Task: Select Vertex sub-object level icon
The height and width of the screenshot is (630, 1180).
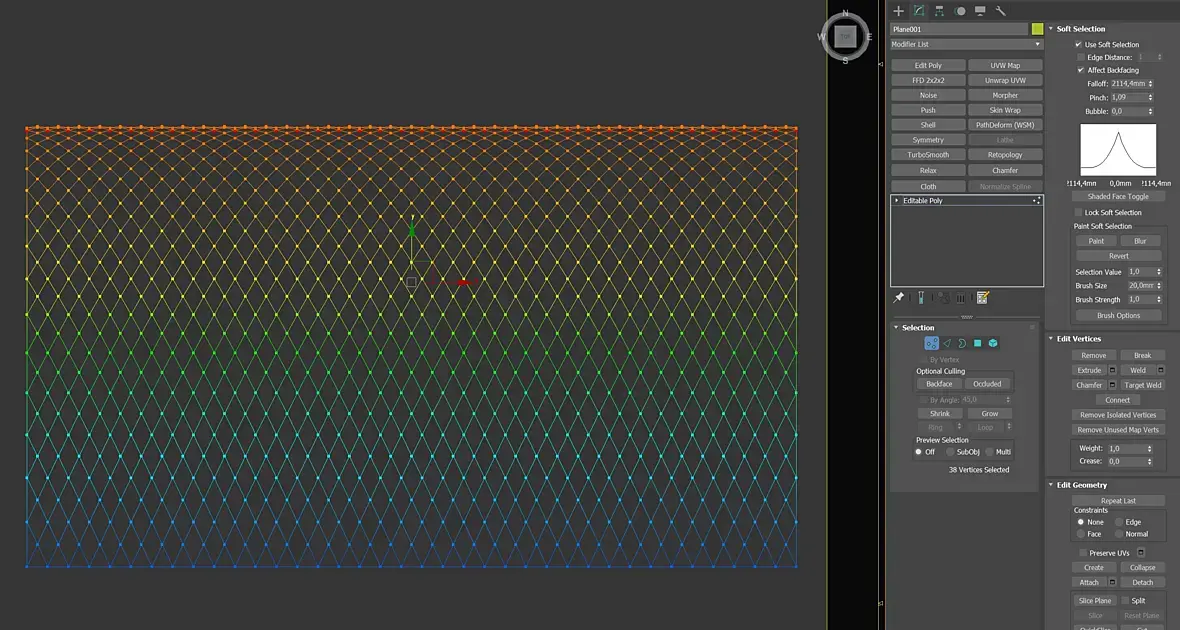Action: pyautogui.click(x=932, y=343)
